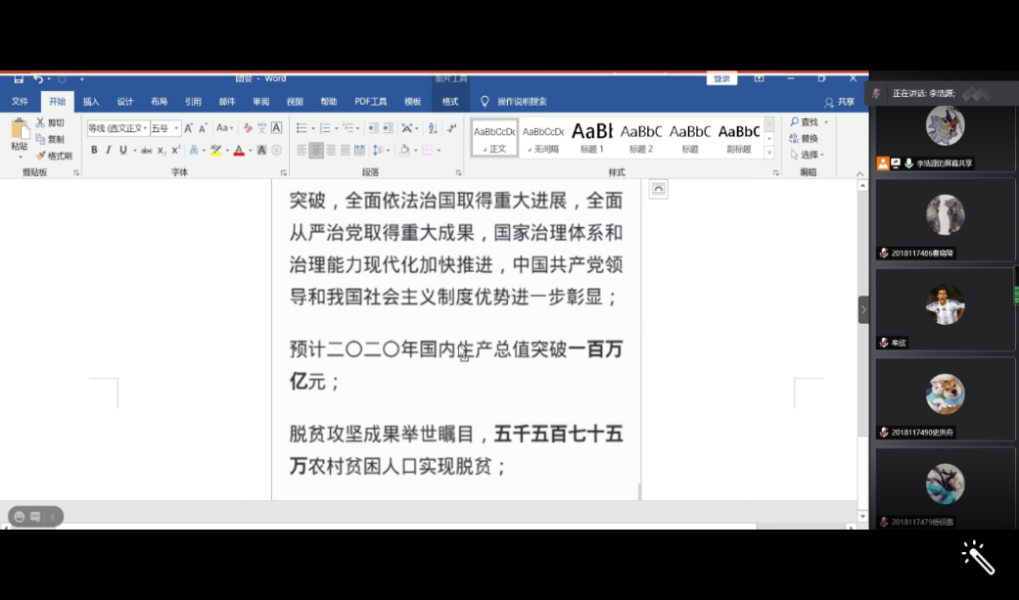Click the Align Left icon
The height and width of the screenshot is (600, 1019).
coord(302,150)
